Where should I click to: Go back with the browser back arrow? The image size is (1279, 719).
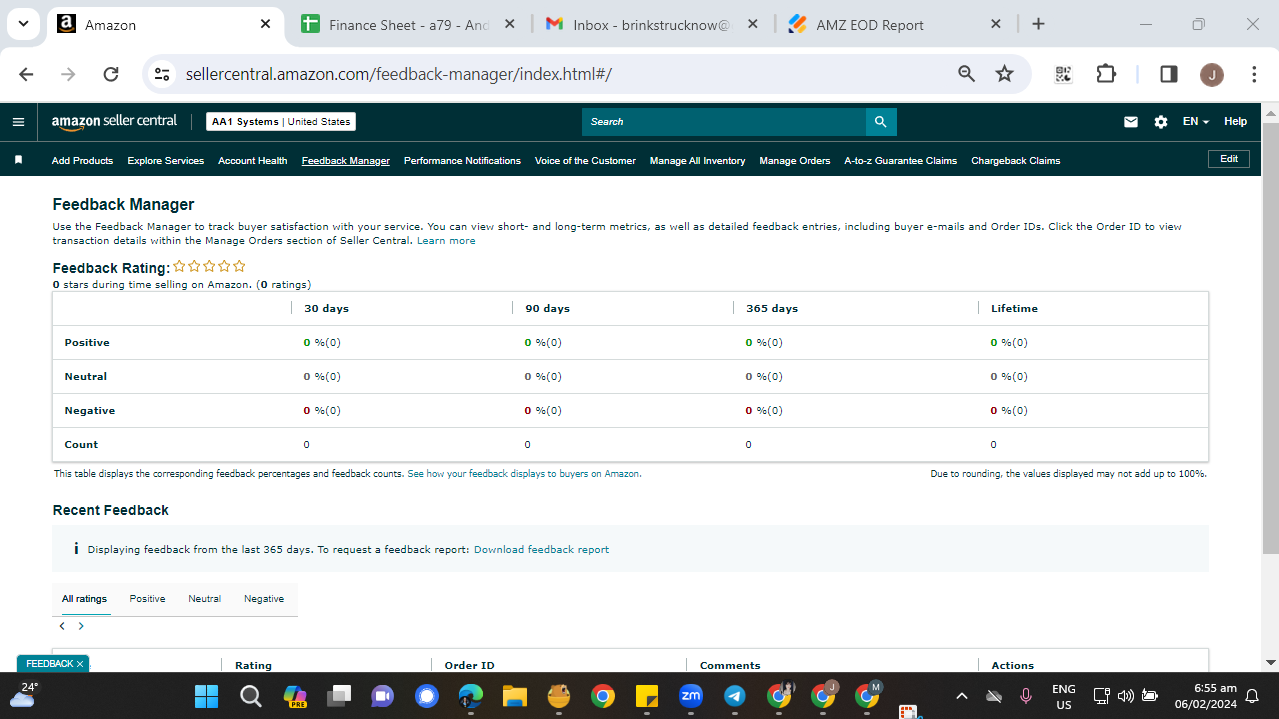[x=26, y=74]
